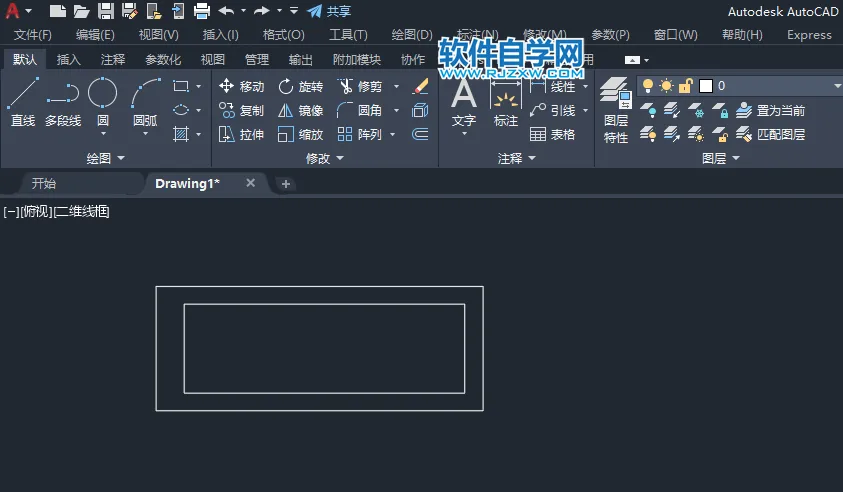Image resolution: width=843 pixels, height=492 pixels.
Task: Switch to the Output (输出) ribbon tab
Action: (x=301, y=60)
